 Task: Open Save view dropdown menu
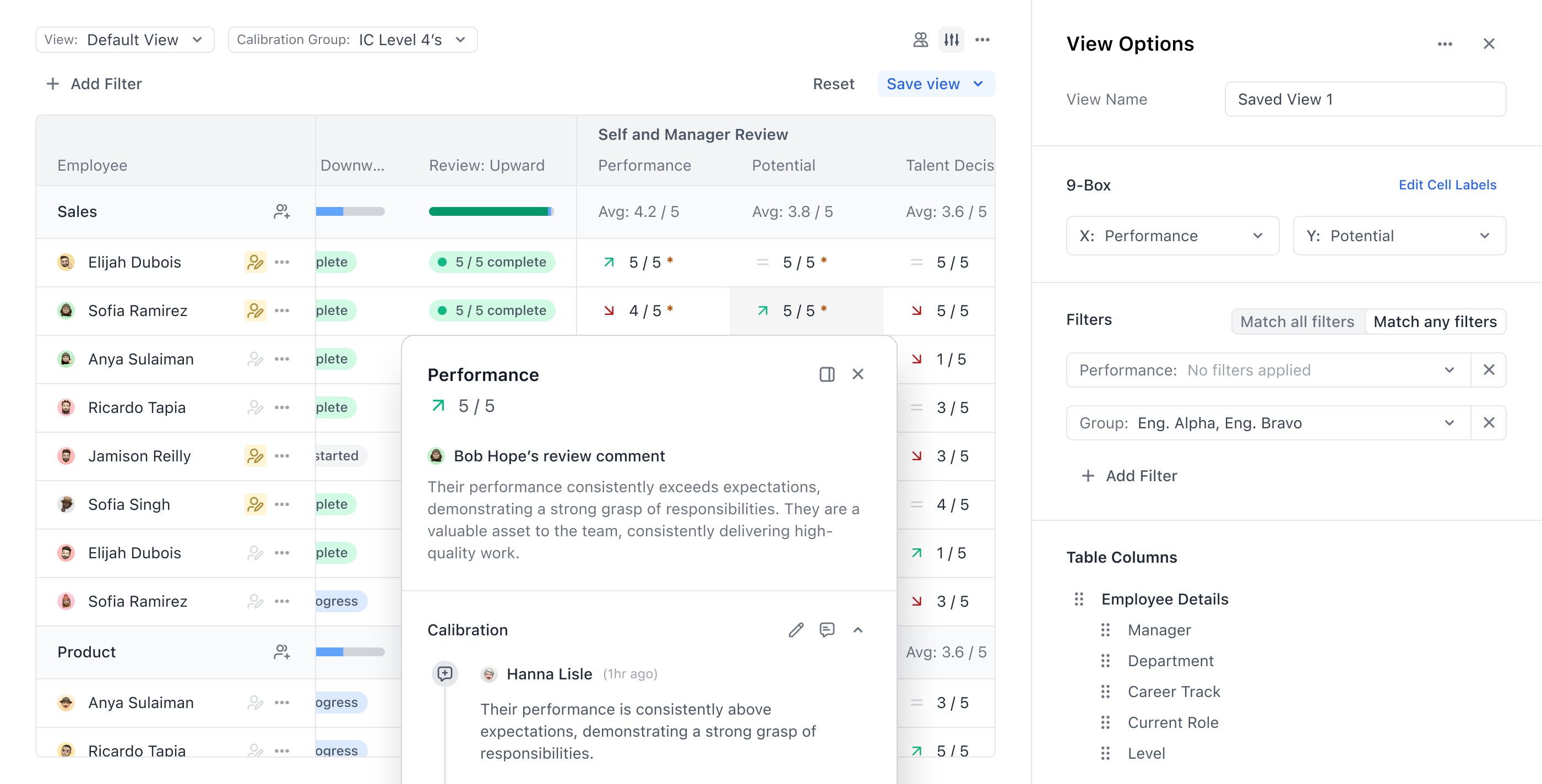[978, 84]
